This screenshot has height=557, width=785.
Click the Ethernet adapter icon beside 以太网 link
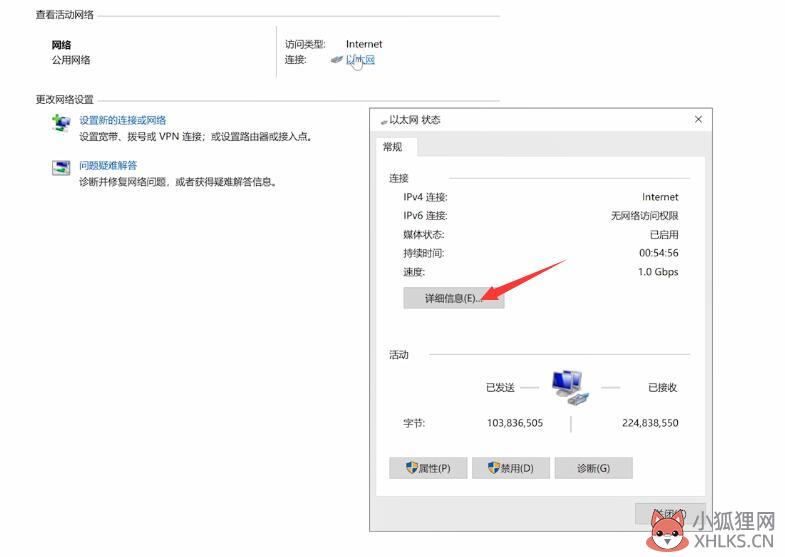point(337,60)
